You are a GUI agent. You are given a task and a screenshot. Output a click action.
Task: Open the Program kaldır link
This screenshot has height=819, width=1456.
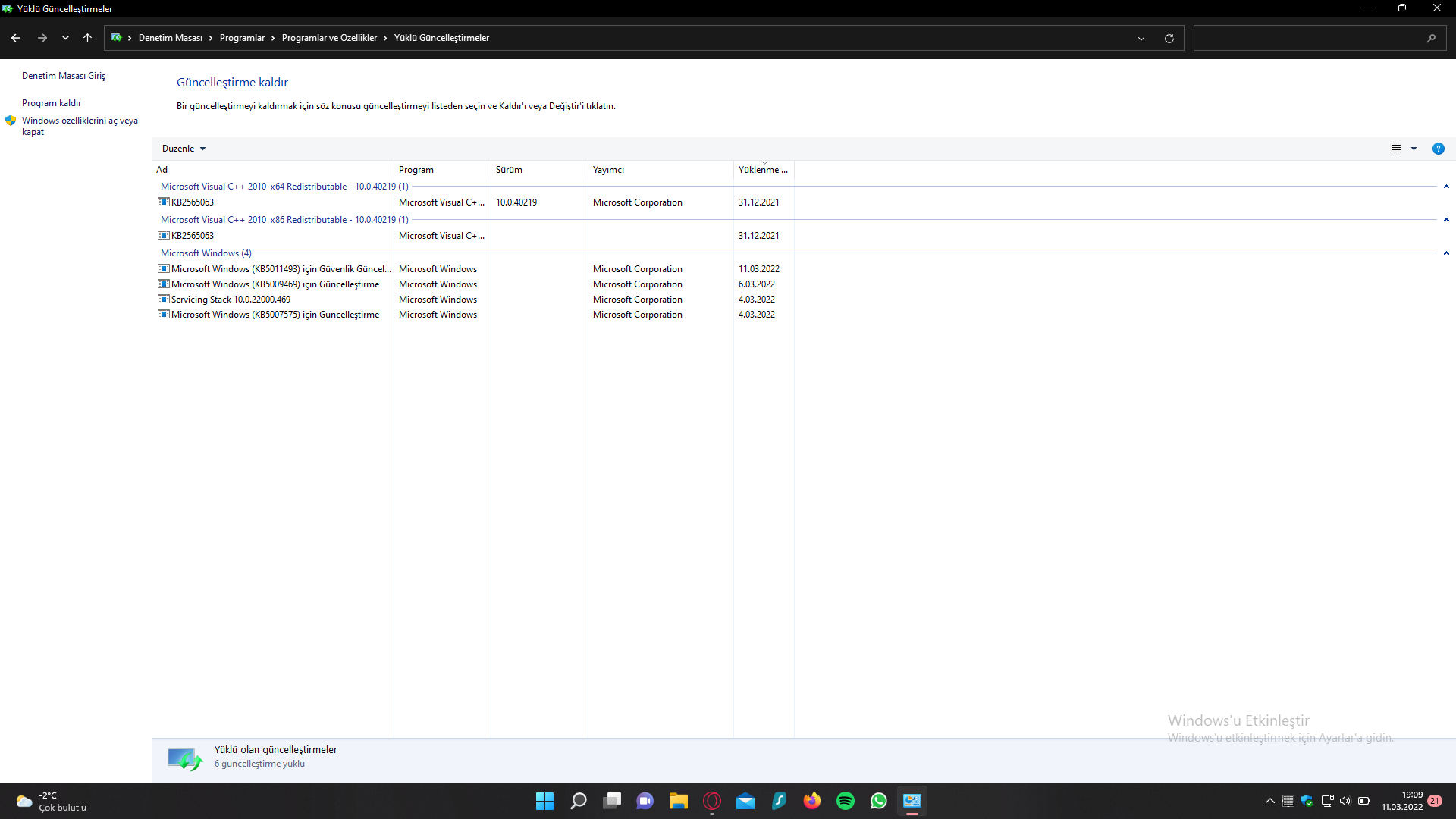pos(52,103)
